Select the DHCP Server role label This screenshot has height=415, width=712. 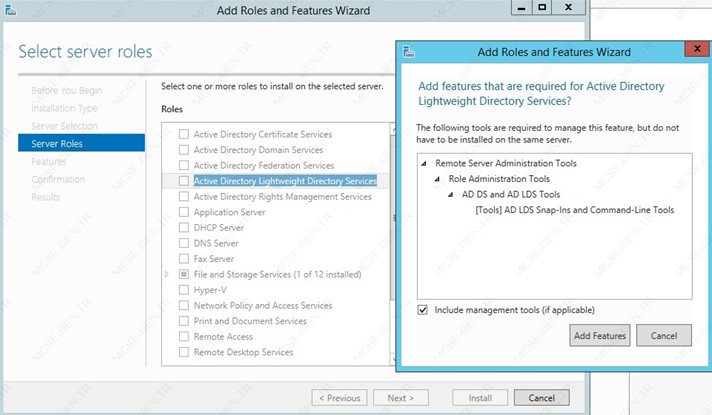coord(218,227)
